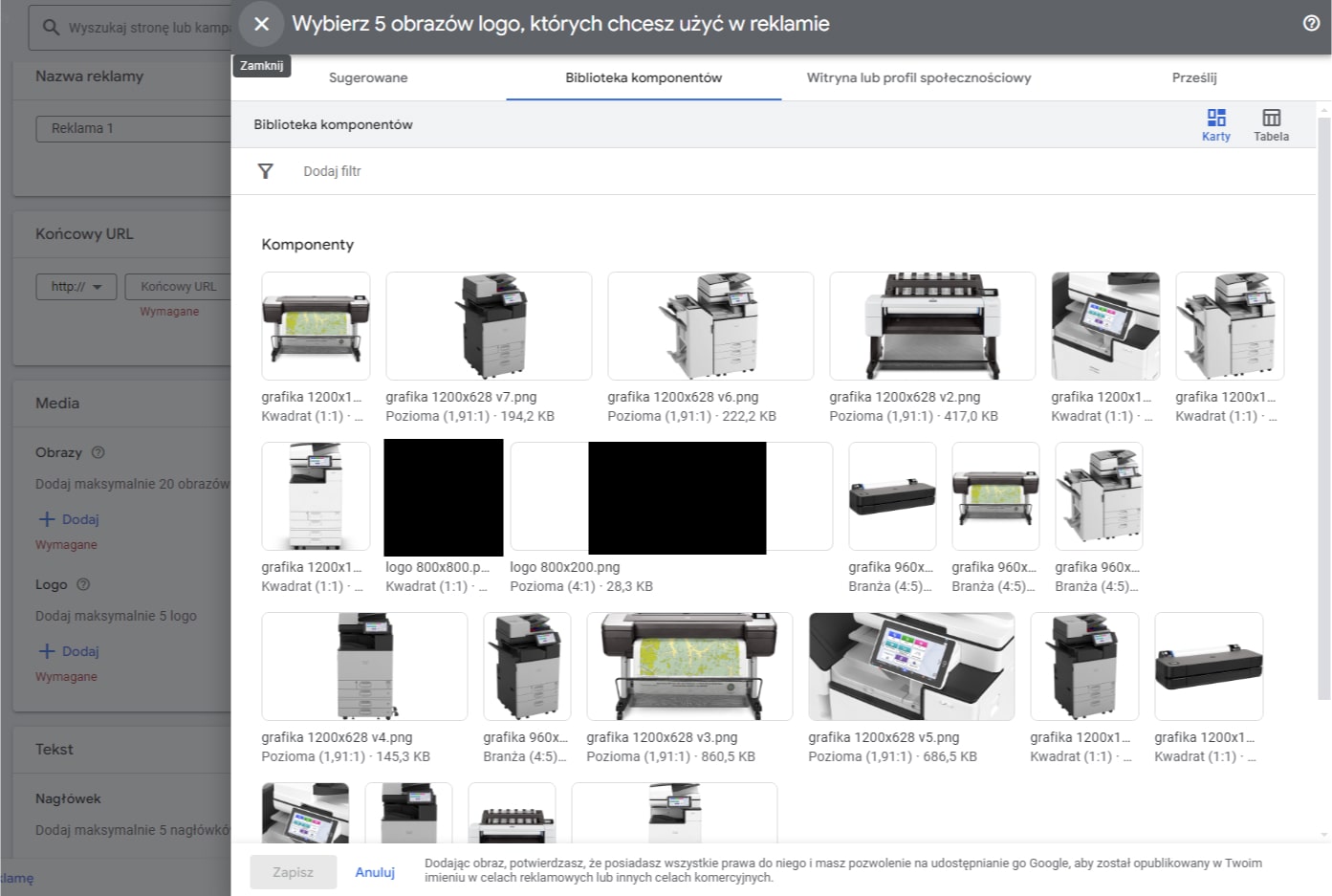Click the Anuluj button

[375, 872]
